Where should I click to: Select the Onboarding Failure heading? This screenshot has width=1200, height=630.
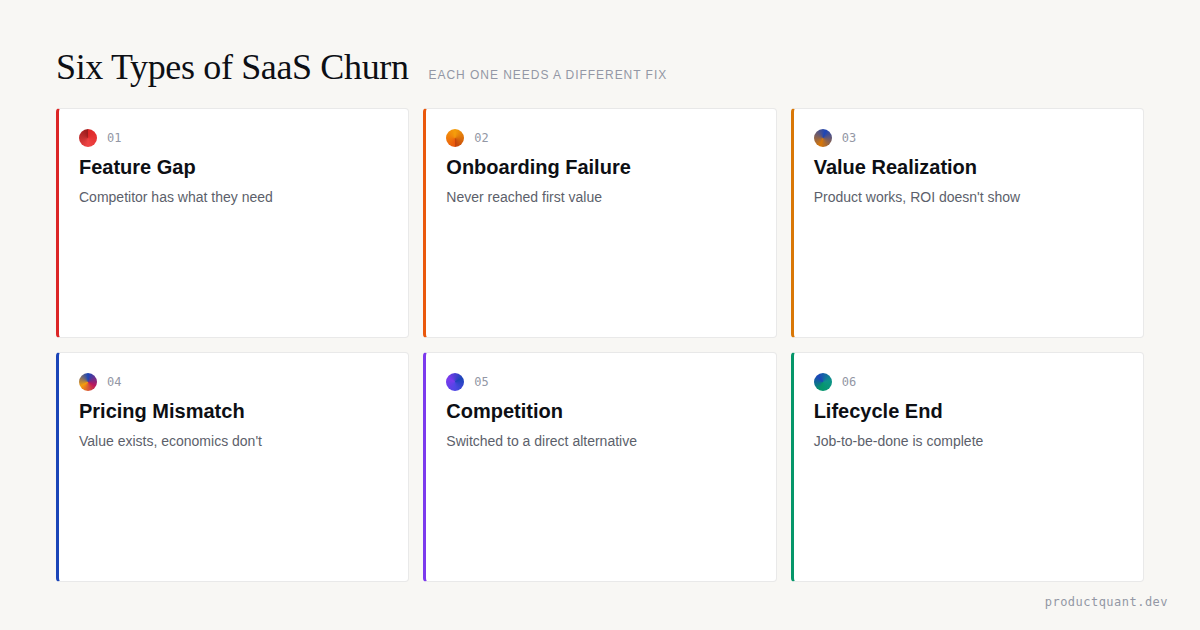coord(538,167)
